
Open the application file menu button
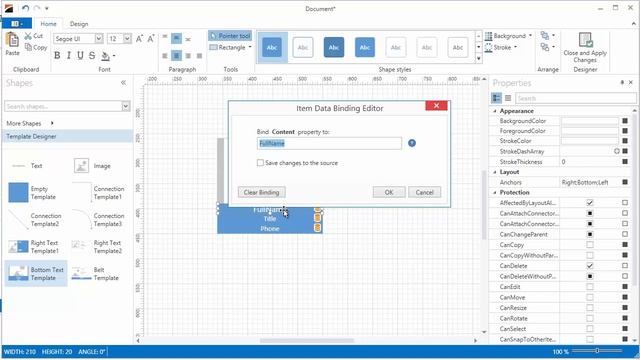[17, 24]
